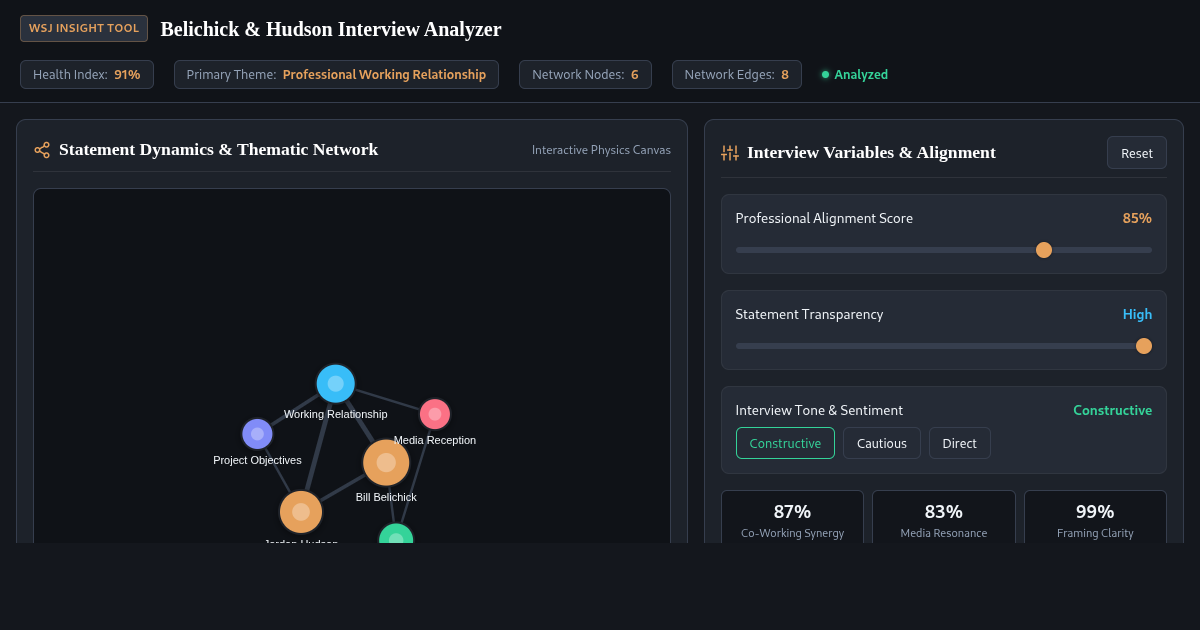Select the Working Relationship node

(336, 384)
